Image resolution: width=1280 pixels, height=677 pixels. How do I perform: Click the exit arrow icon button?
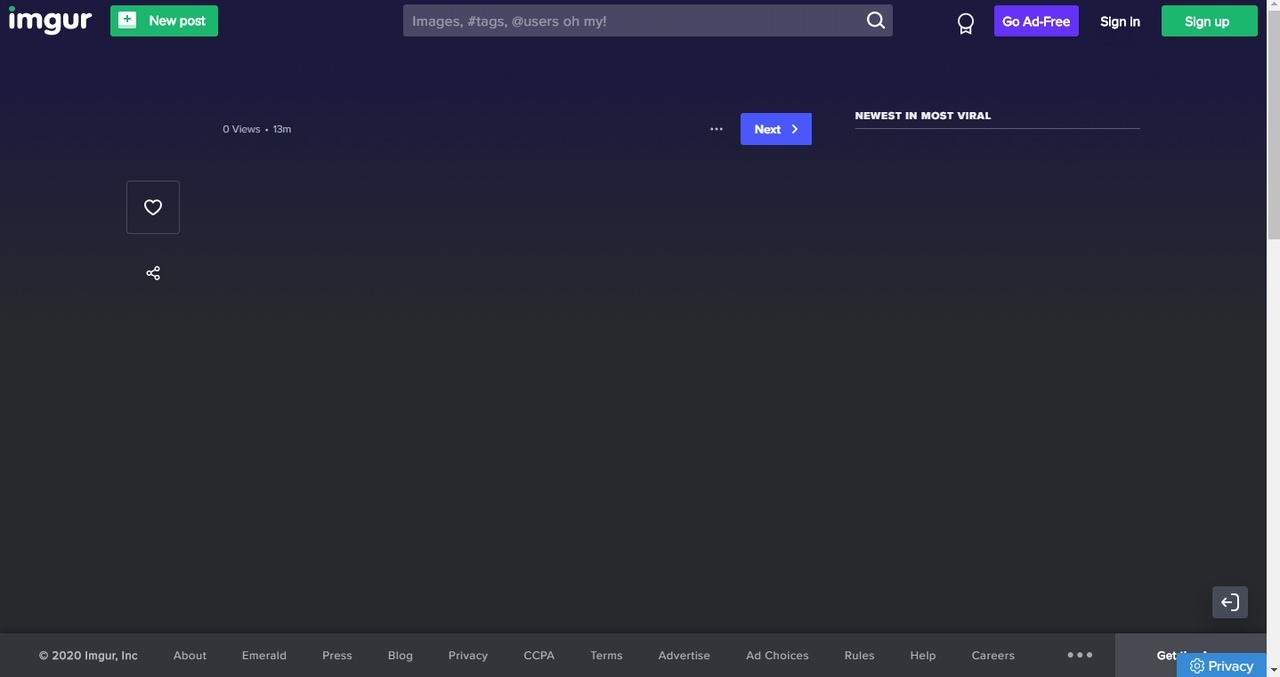[1230, 602]
